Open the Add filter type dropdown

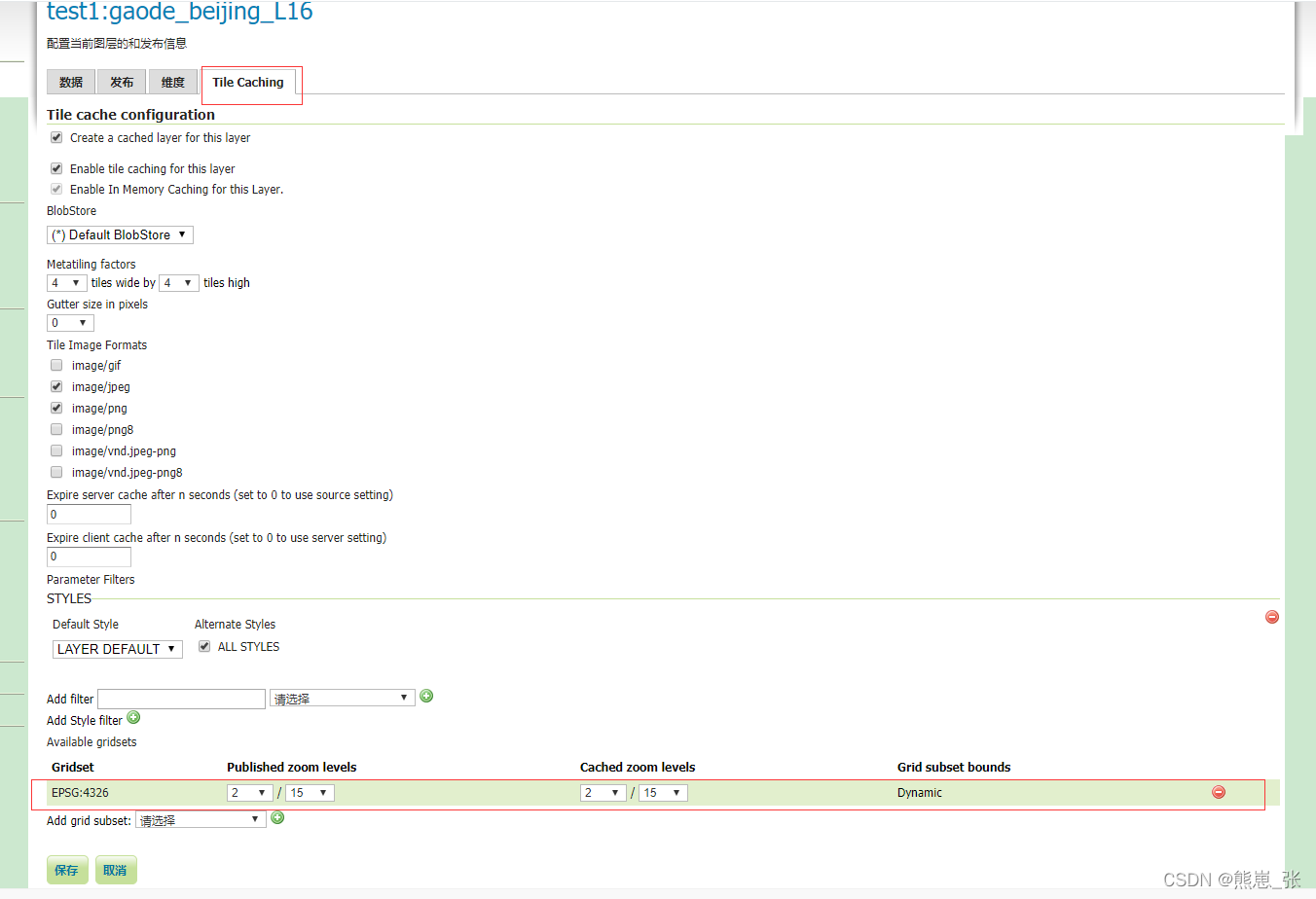tap(343, 699)
